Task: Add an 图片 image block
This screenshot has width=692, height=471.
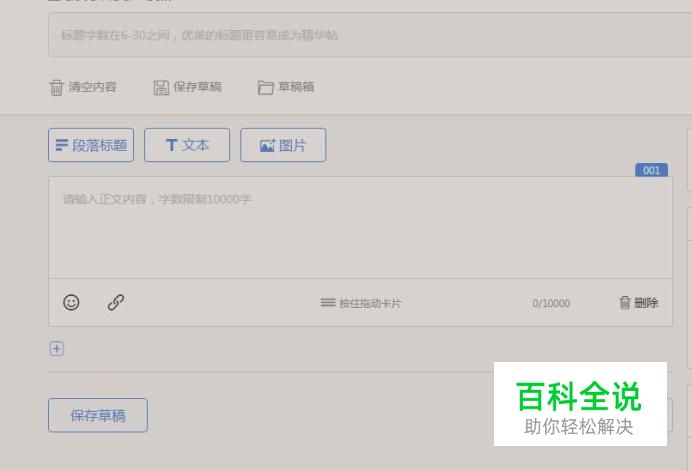Action: (283, 145)
